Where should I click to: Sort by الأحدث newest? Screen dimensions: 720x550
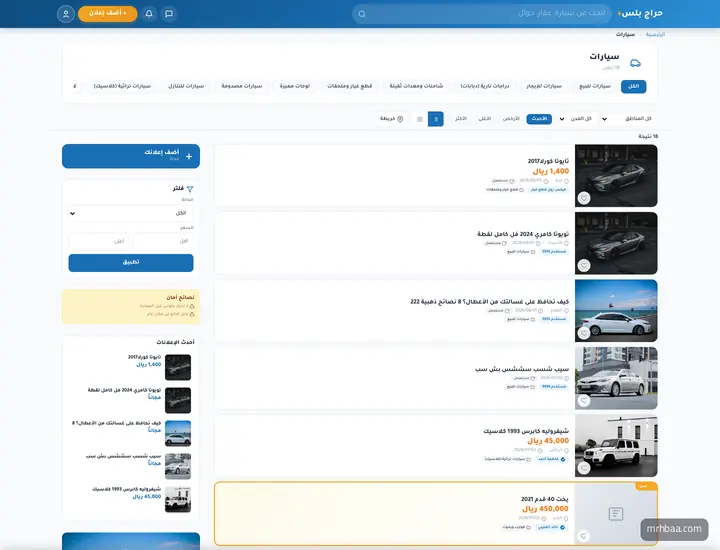[x=539, y=119]
